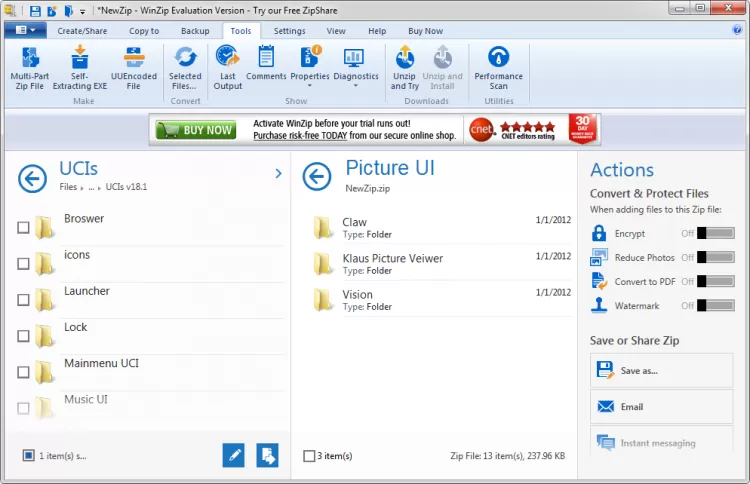Make a UUEncoded File
Screen dimensions: 750x484
133,68
